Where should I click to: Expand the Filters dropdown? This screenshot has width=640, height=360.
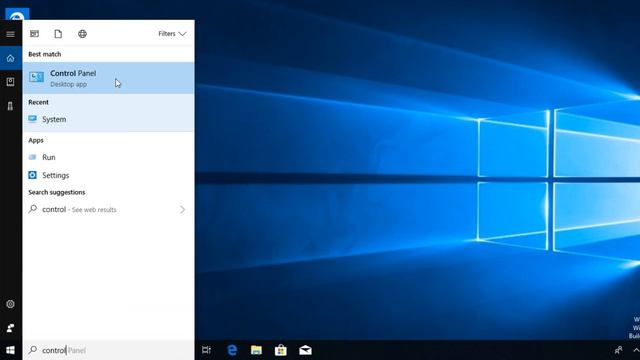[172, 34]
